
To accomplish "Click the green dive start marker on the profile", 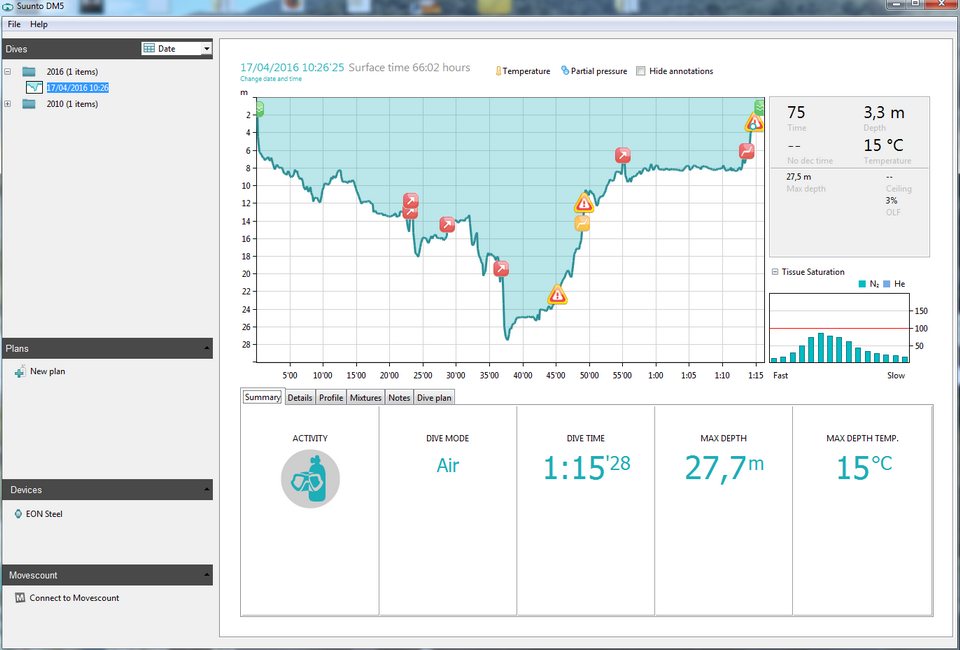I will [x=260, y=109].
